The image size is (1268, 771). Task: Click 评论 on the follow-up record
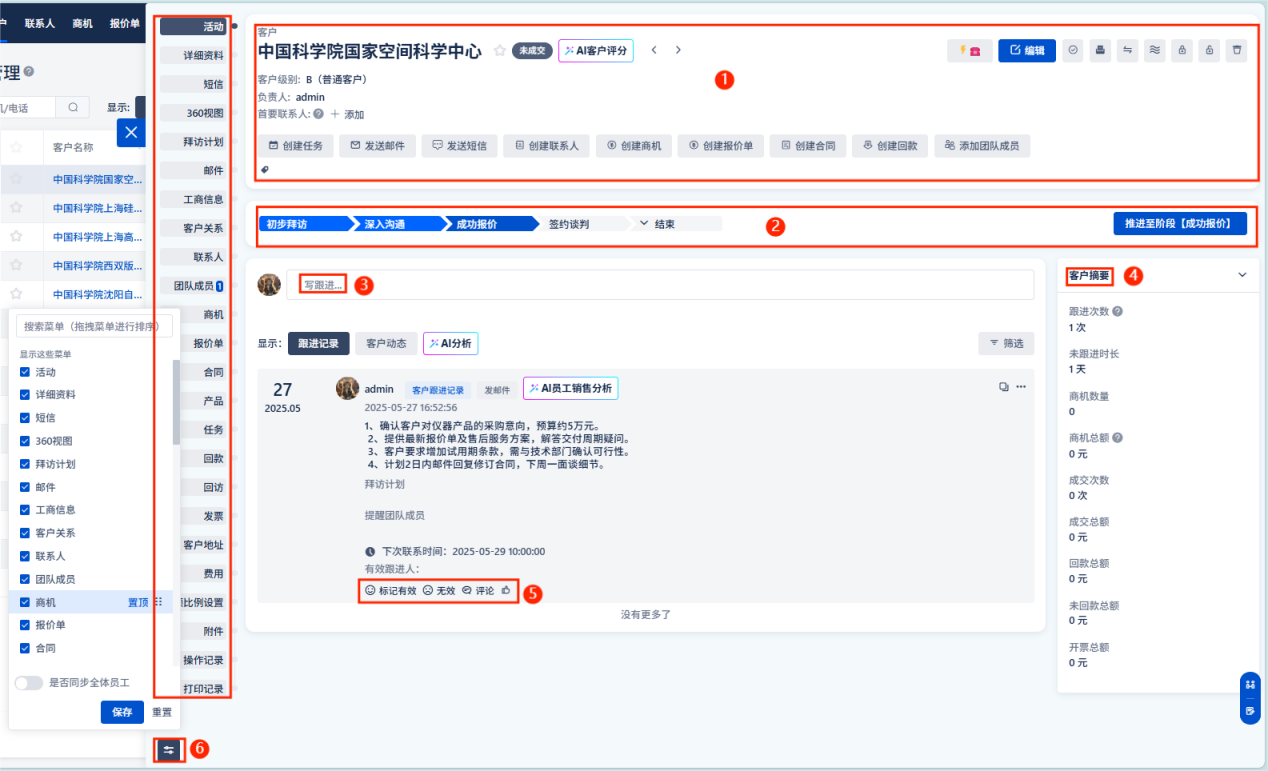[478, 591]
